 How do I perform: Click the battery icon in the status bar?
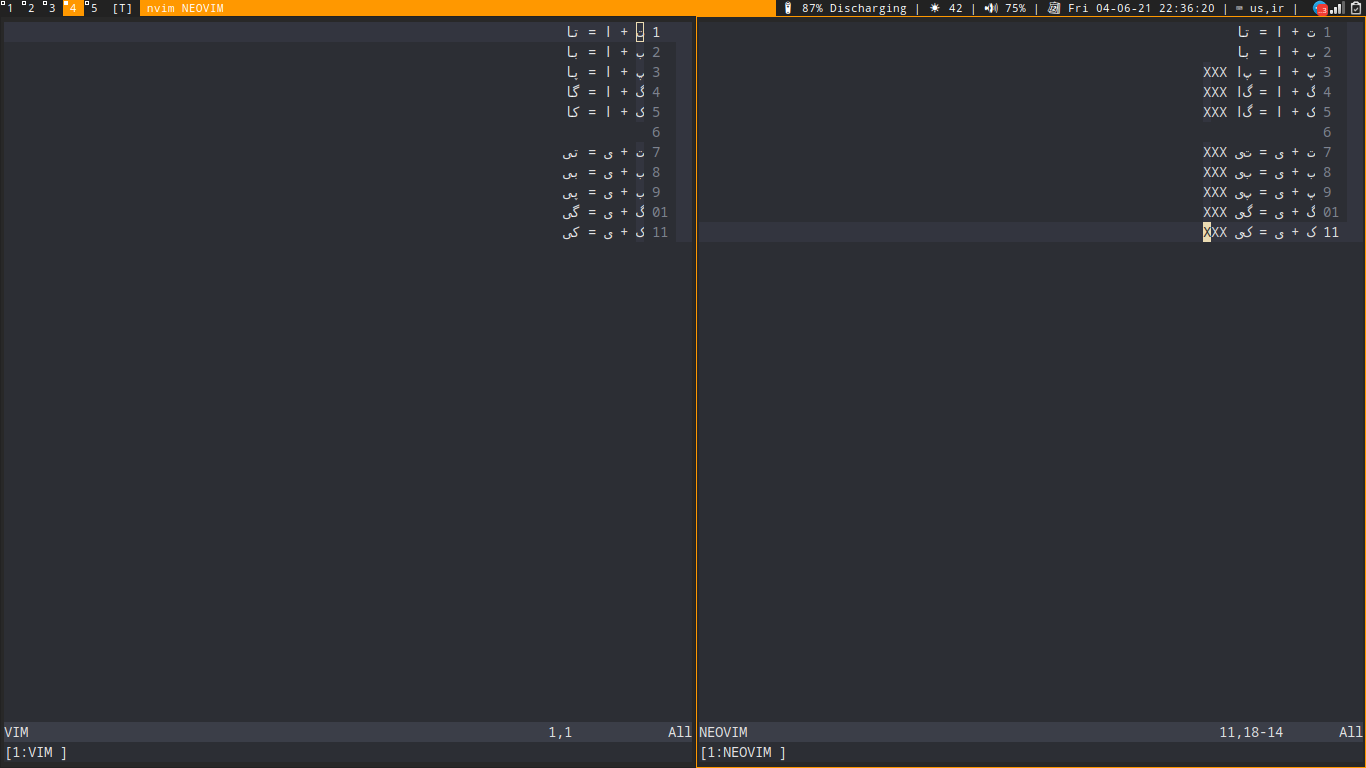(786, 8)
